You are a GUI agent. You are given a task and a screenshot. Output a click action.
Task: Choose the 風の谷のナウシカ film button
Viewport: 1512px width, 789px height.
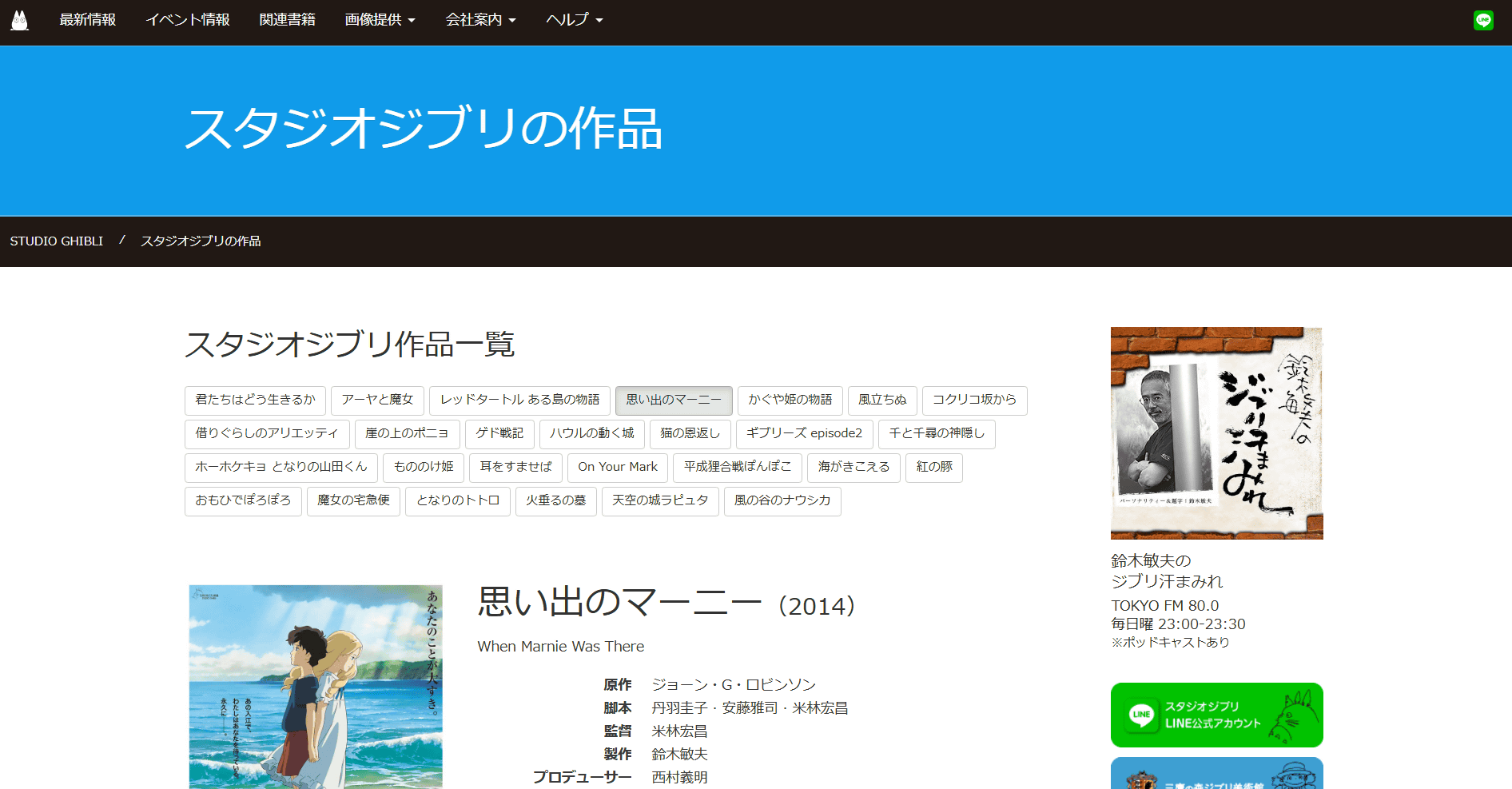click(782, 501)
